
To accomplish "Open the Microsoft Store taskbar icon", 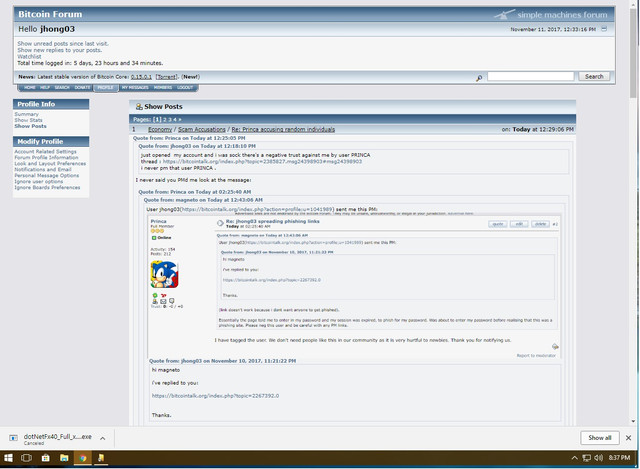I will [45, 458].
